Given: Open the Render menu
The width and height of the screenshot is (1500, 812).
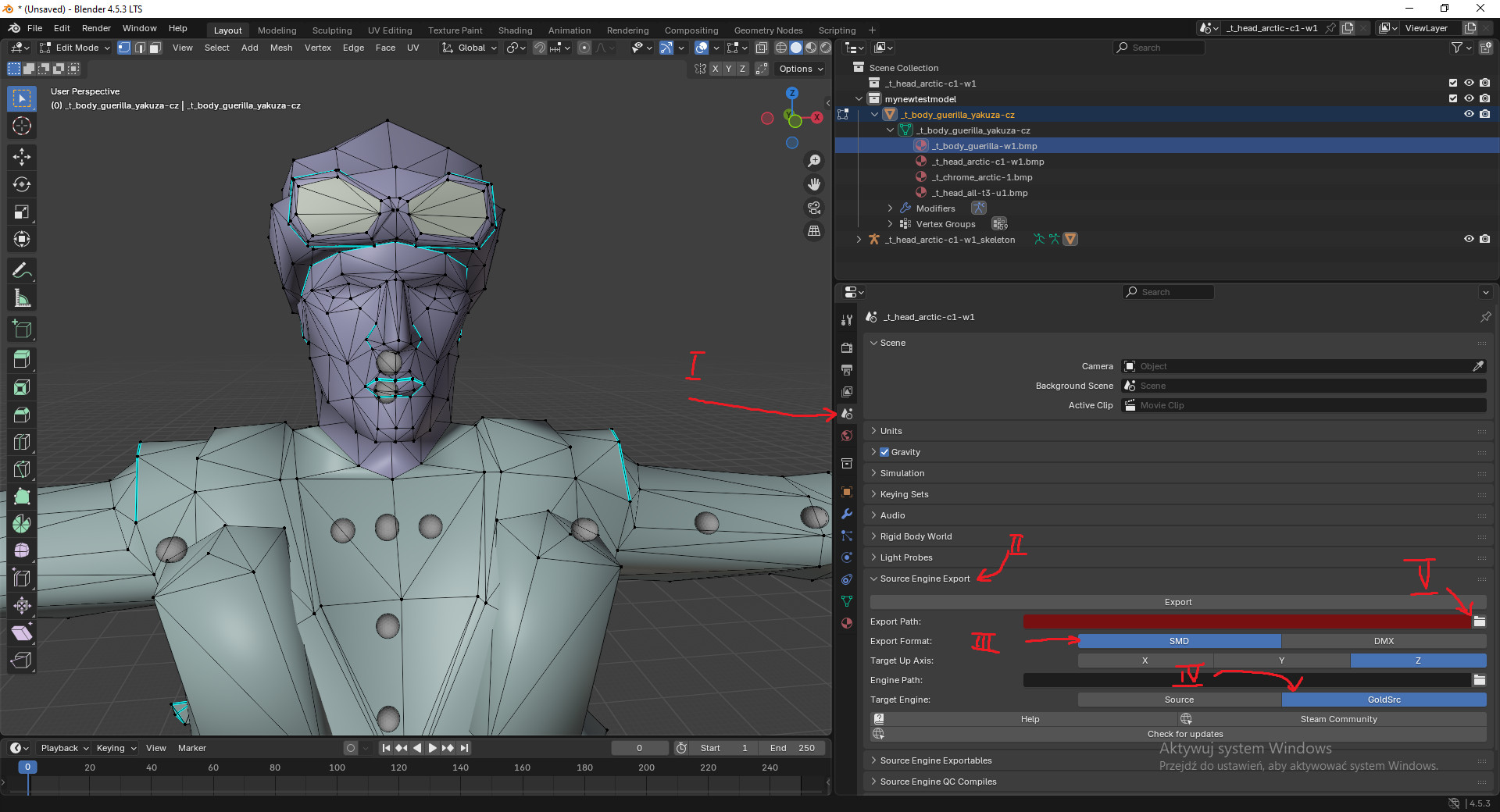Looking at the screenshot, I should 96,28.
